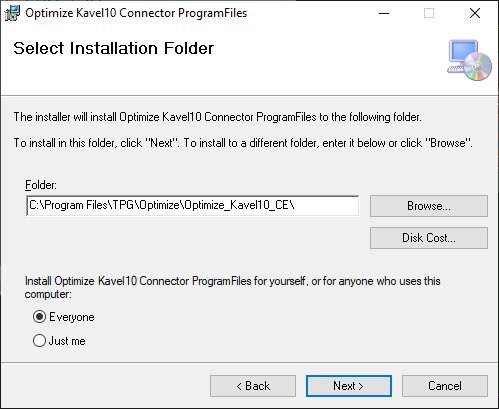Select the Everyone radio button
Viewport: 499px width, 409px height.
click(39, 317)
